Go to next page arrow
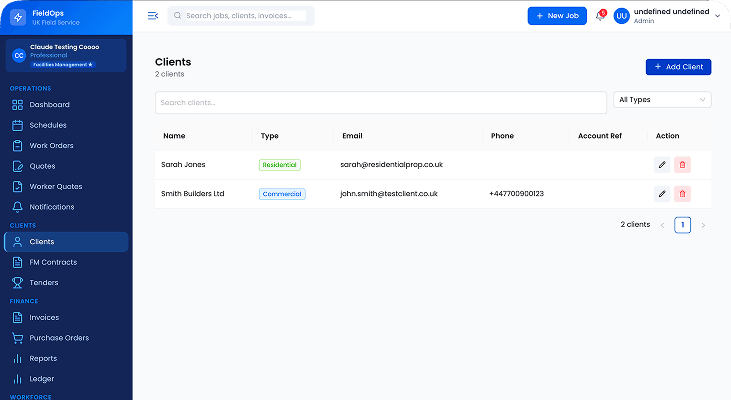The image size is (731, 400). click(x=703, y=226)
